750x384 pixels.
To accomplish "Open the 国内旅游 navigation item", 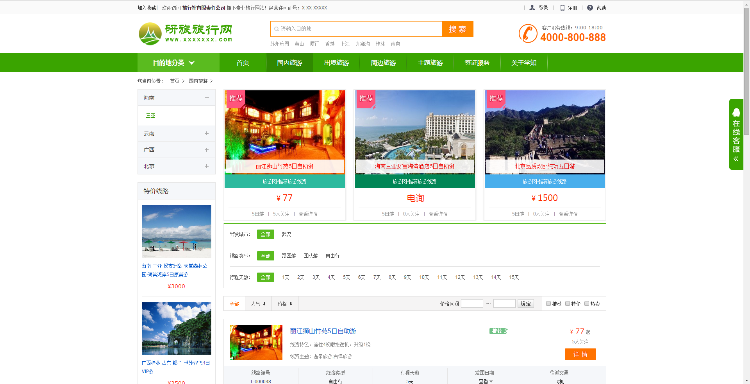I will (x=289, y=63).
